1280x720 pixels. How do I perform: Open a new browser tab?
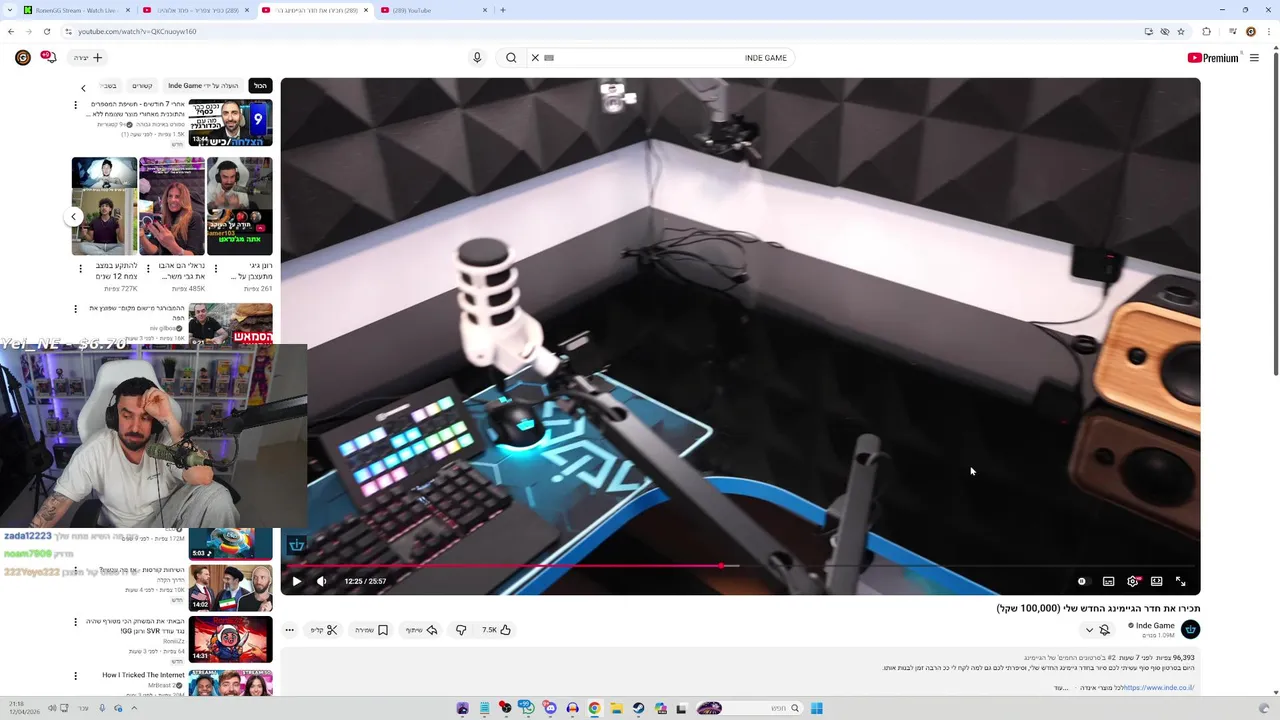tap(503, 10)
